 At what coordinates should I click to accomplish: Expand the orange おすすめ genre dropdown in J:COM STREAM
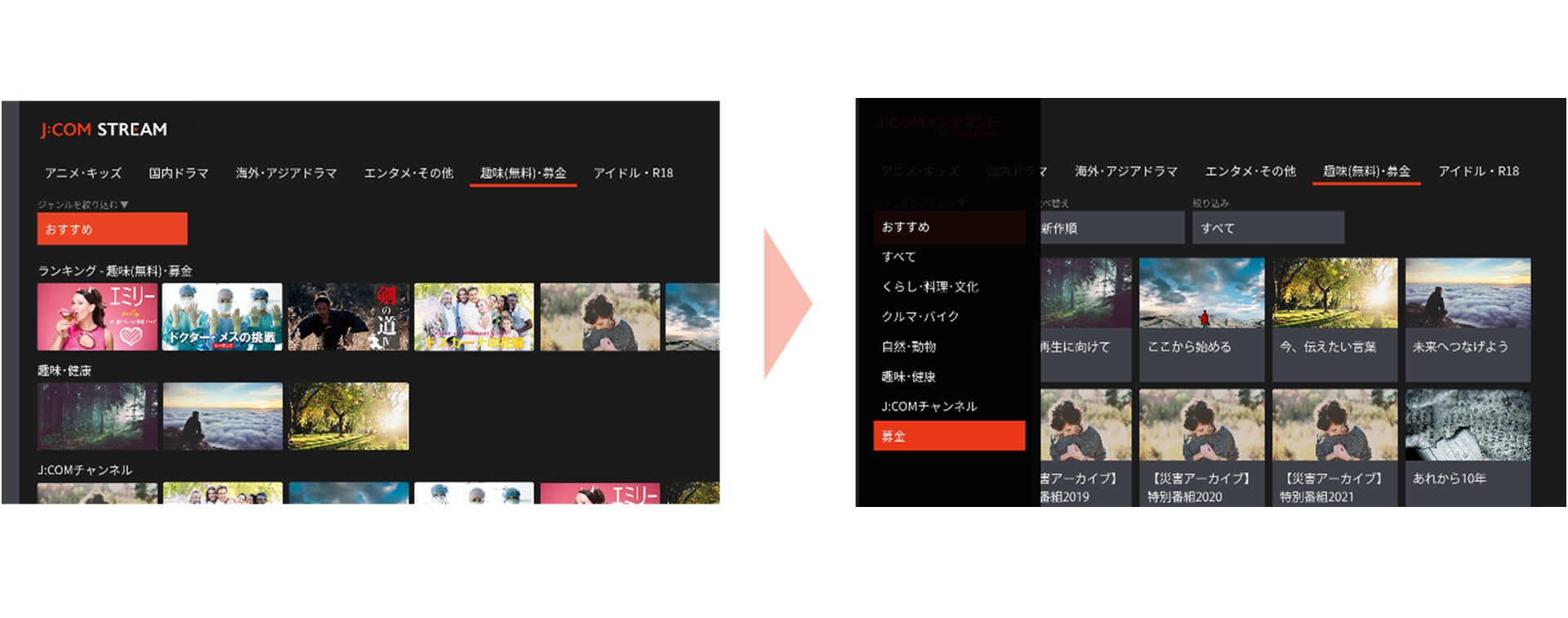[x=112, y=229]
